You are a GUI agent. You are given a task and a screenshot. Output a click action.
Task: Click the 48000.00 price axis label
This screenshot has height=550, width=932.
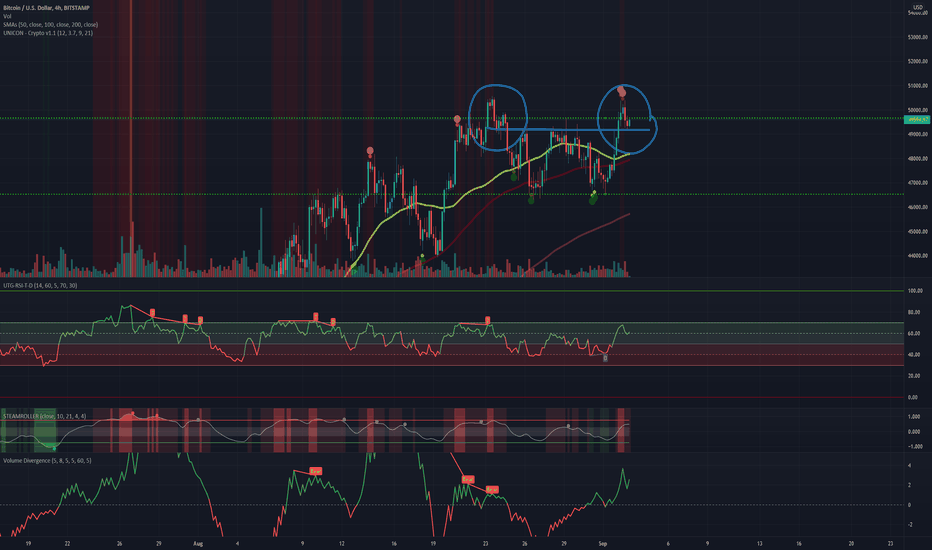point(917,159)
